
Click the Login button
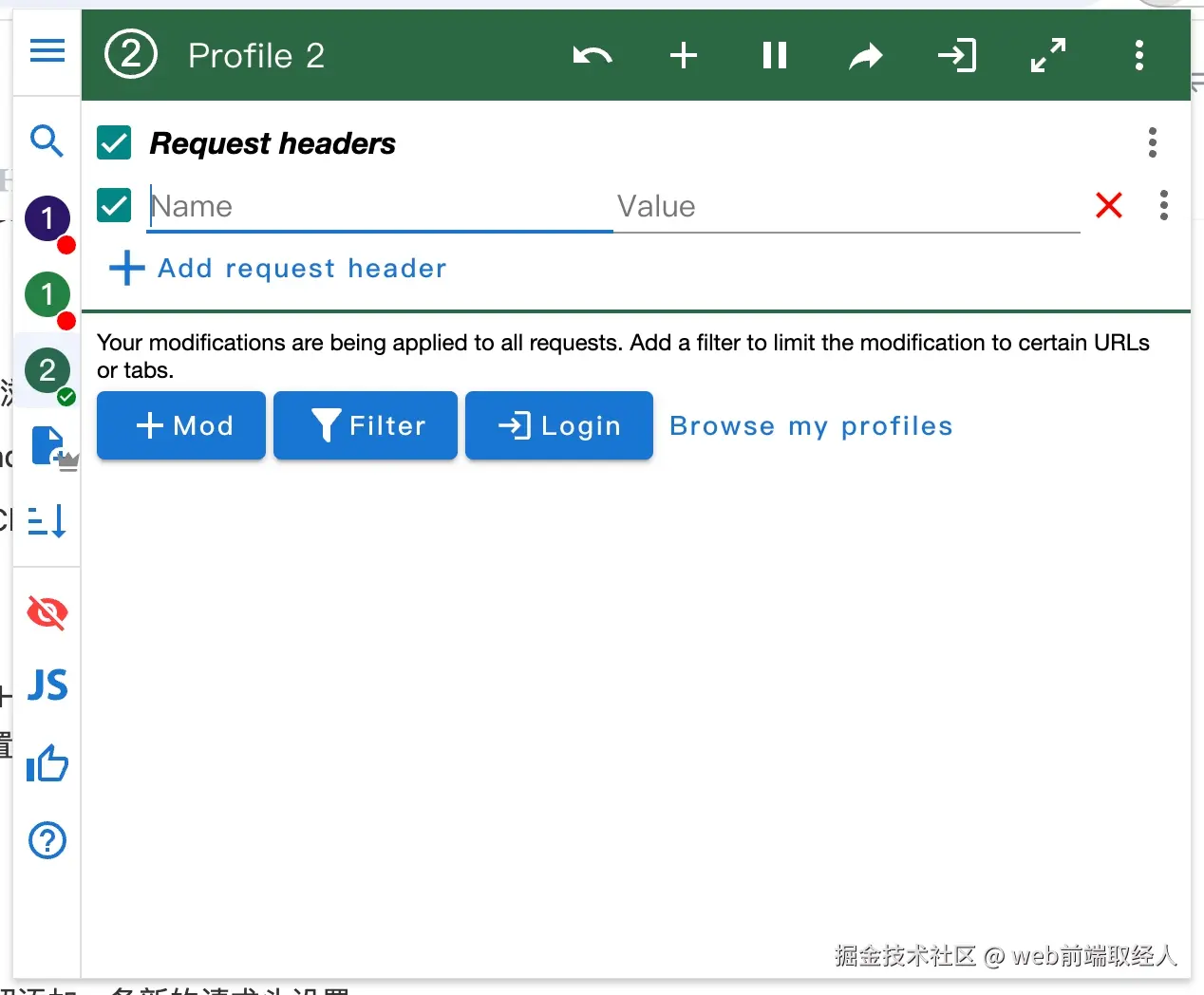(559, 425)
